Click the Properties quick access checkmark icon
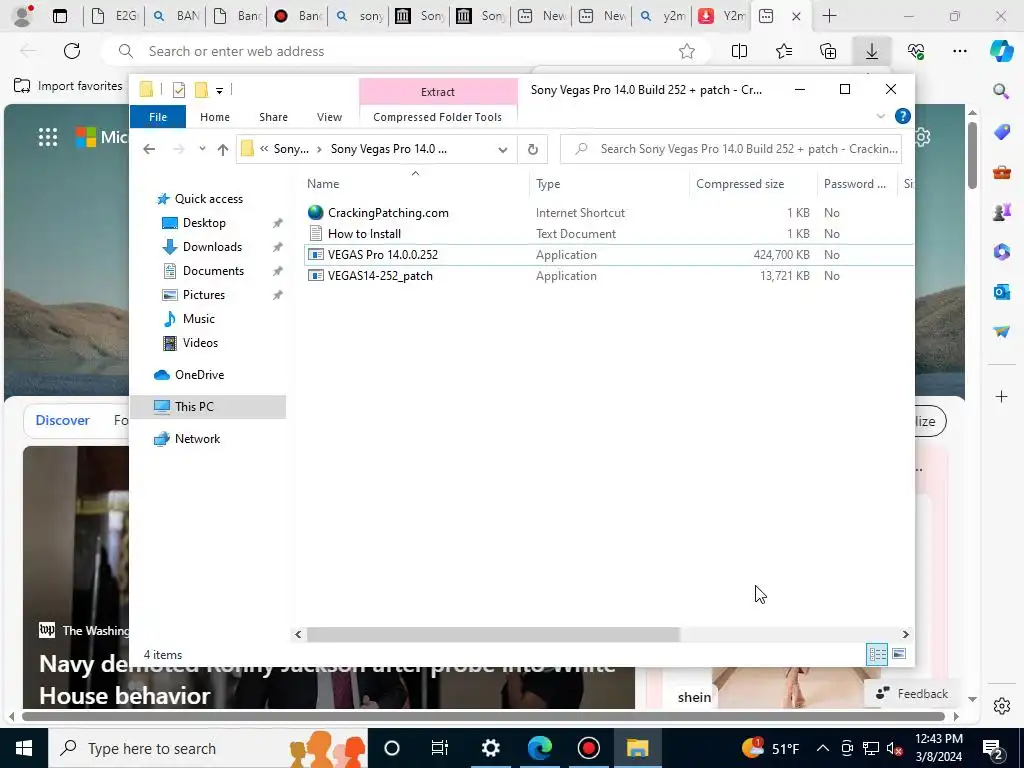This screenshot has height=768, width=1024. point(178,90)
